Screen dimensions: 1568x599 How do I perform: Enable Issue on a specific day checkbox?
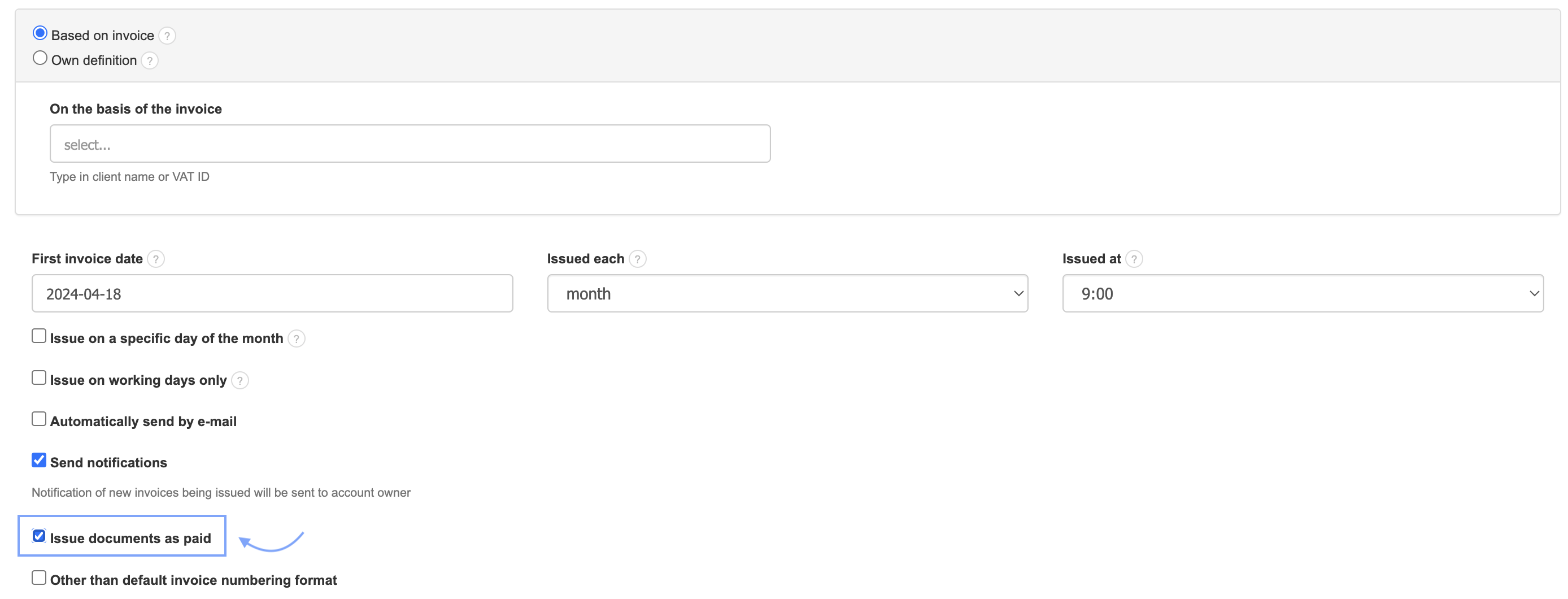pyautogui.click(x=39, y=336)
